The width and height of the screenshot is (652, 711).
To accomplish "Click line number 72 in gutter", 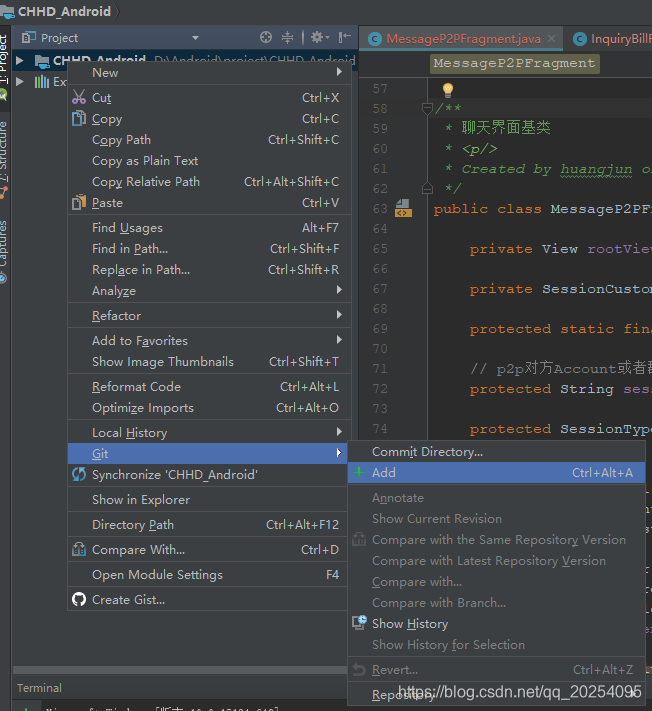I will click(x=380, y=389).
